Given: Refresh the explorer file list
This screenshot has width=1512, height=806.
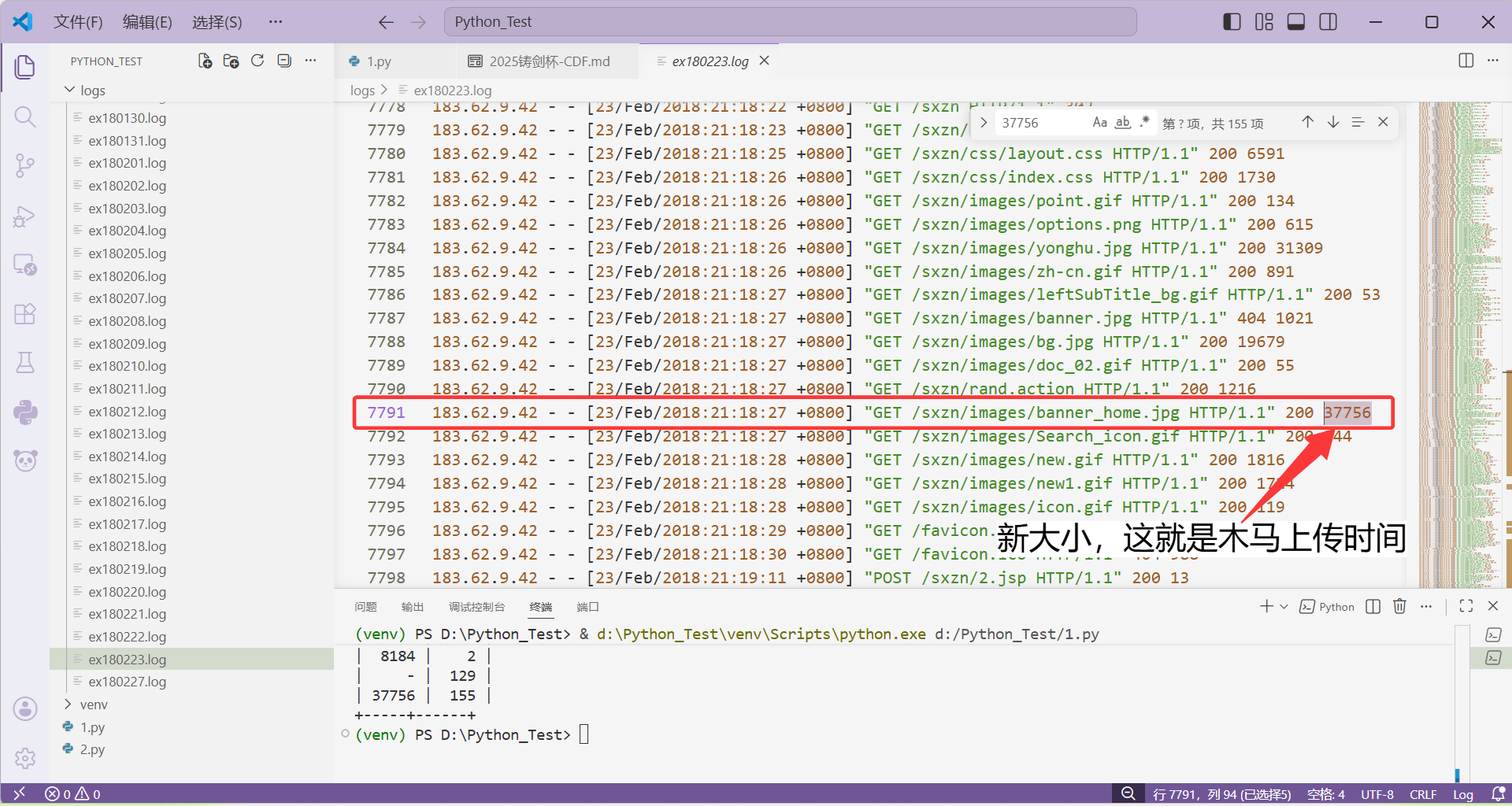Looking at the screenshot, I should pos(258,61).
